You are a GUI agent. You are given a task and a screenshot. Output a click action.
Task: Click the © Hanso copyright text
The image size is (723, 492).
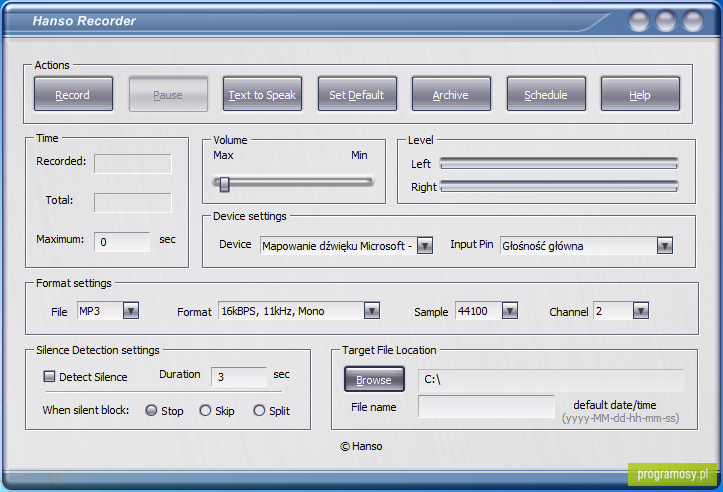[x=361, y=446]
